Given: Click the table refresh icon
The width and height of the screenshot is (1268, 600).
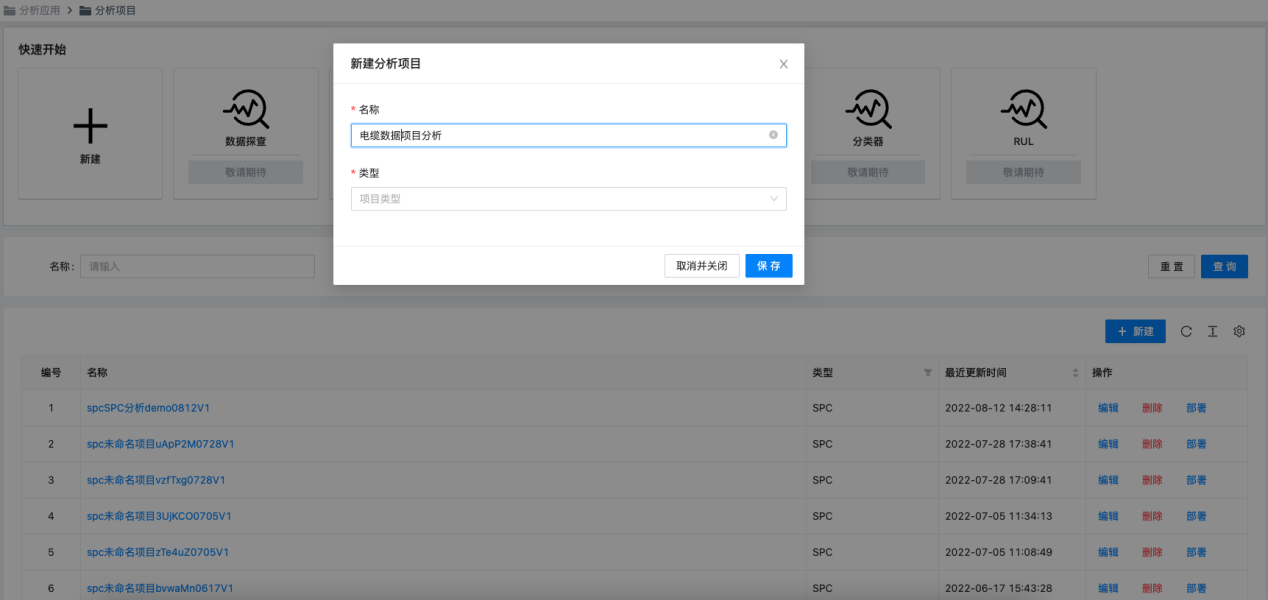Looking at the screenshot, I should [1186, 332].
